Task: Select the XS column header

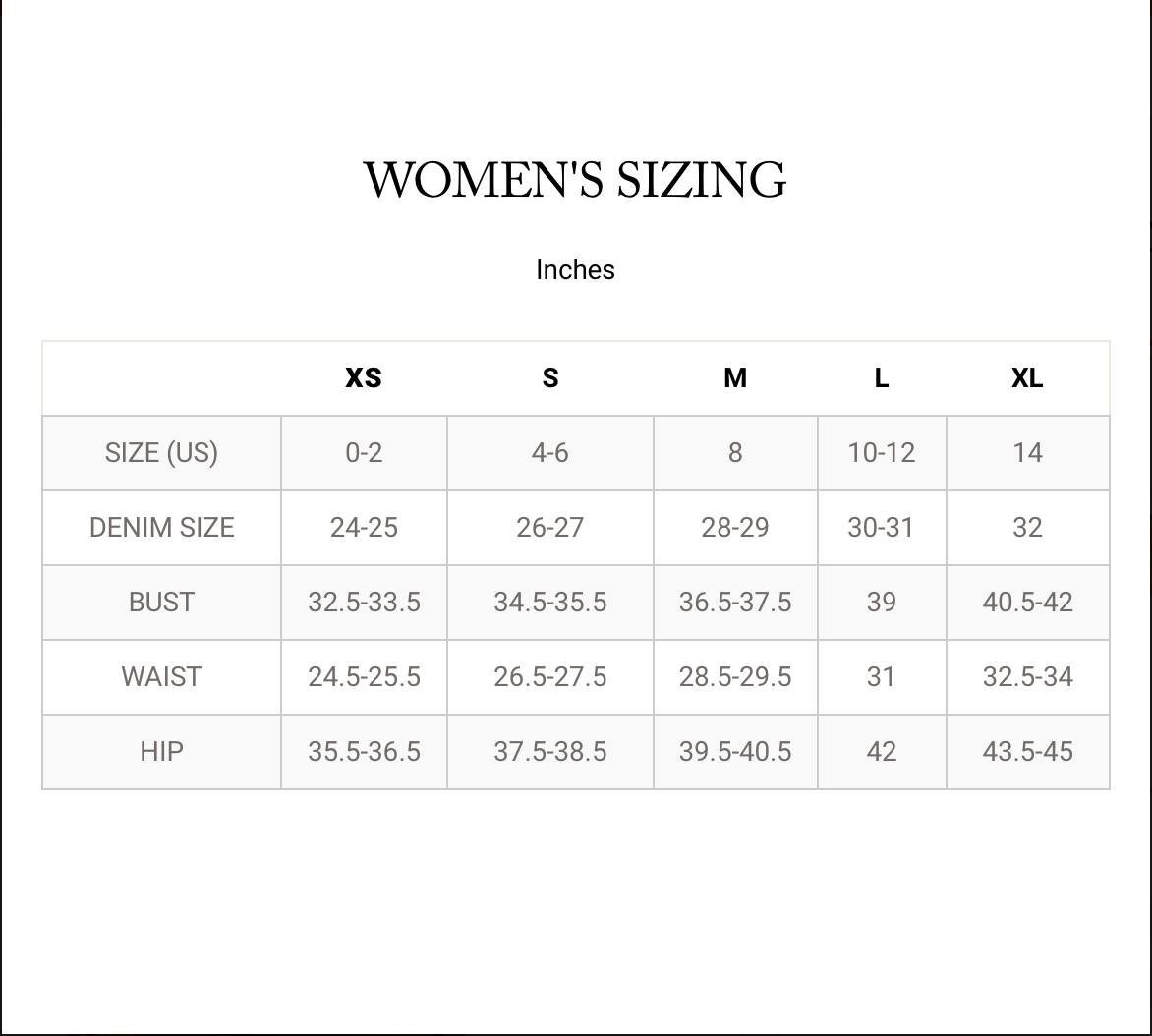Action: [364, 378]
